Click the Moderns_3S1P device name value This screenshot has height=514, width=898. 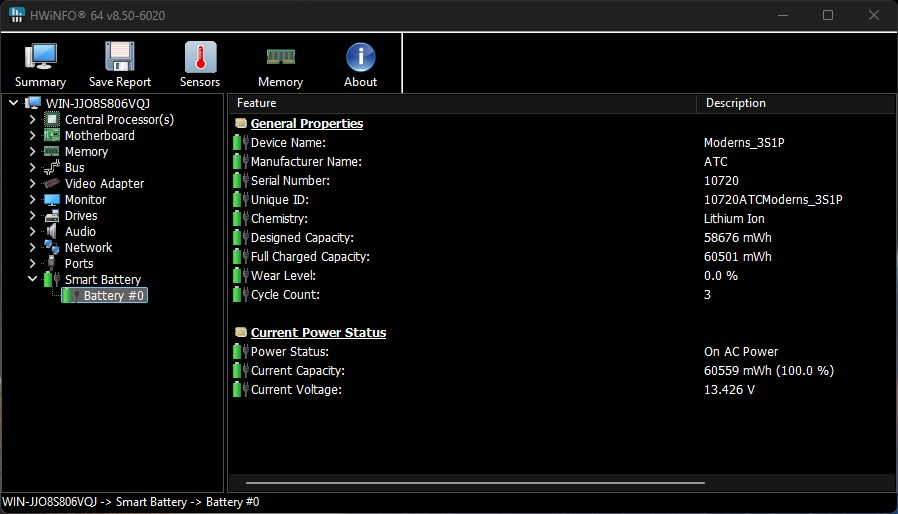[x=744, y=143]
